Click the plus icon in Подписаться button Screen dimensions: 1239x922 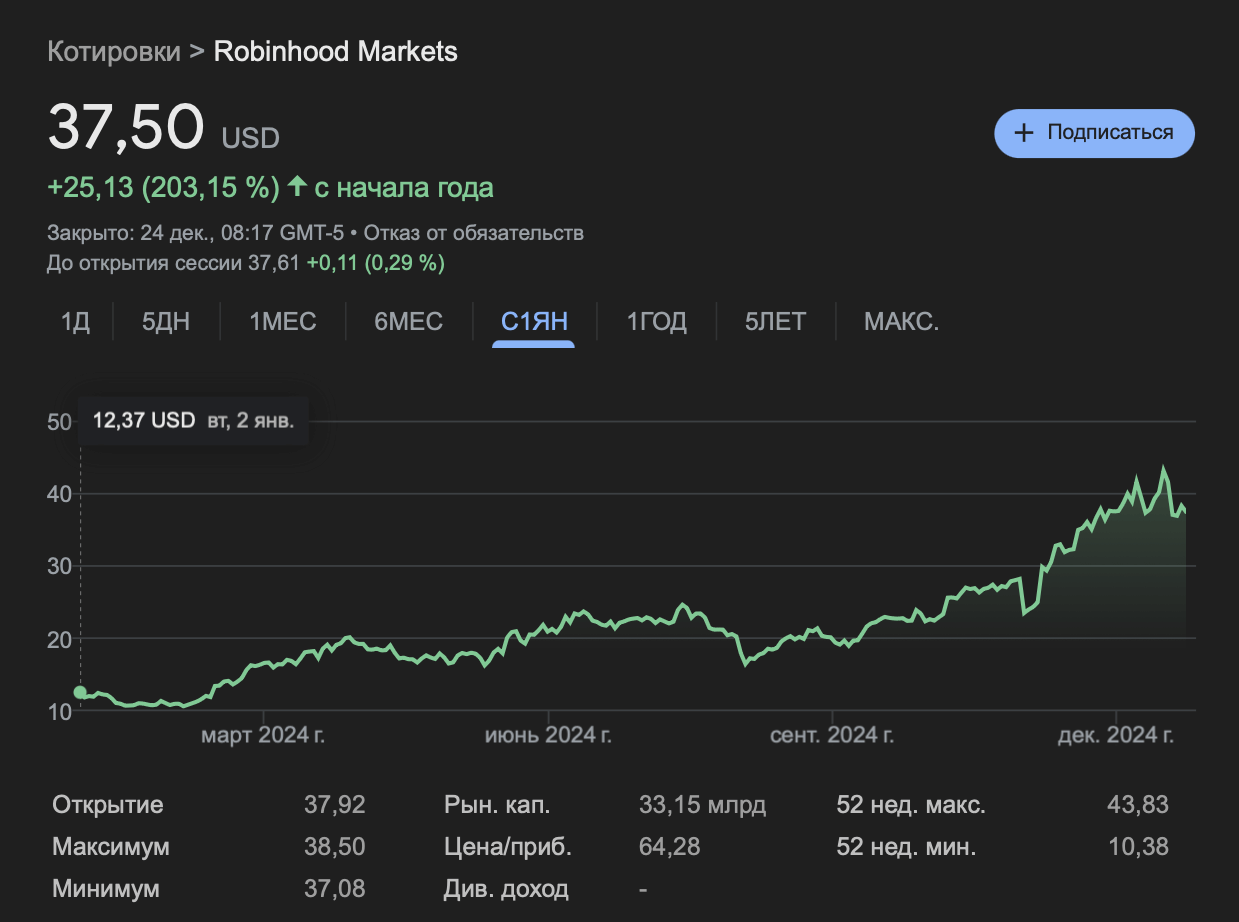point(1024,133)
